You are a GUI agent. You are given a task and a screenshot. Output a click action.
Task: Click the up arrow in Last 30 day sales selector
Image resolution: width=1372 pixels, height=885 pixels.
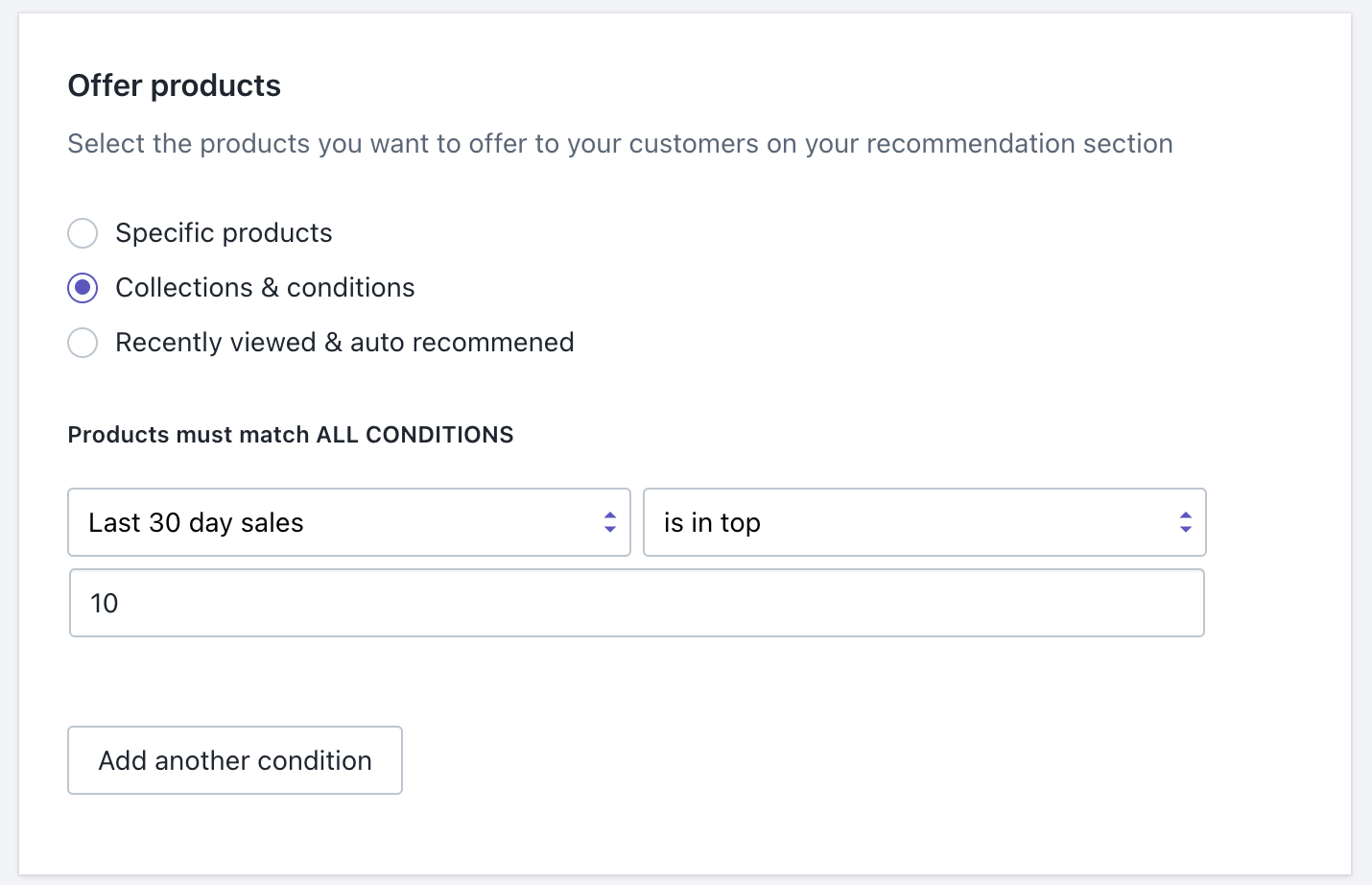coord(610,515)
